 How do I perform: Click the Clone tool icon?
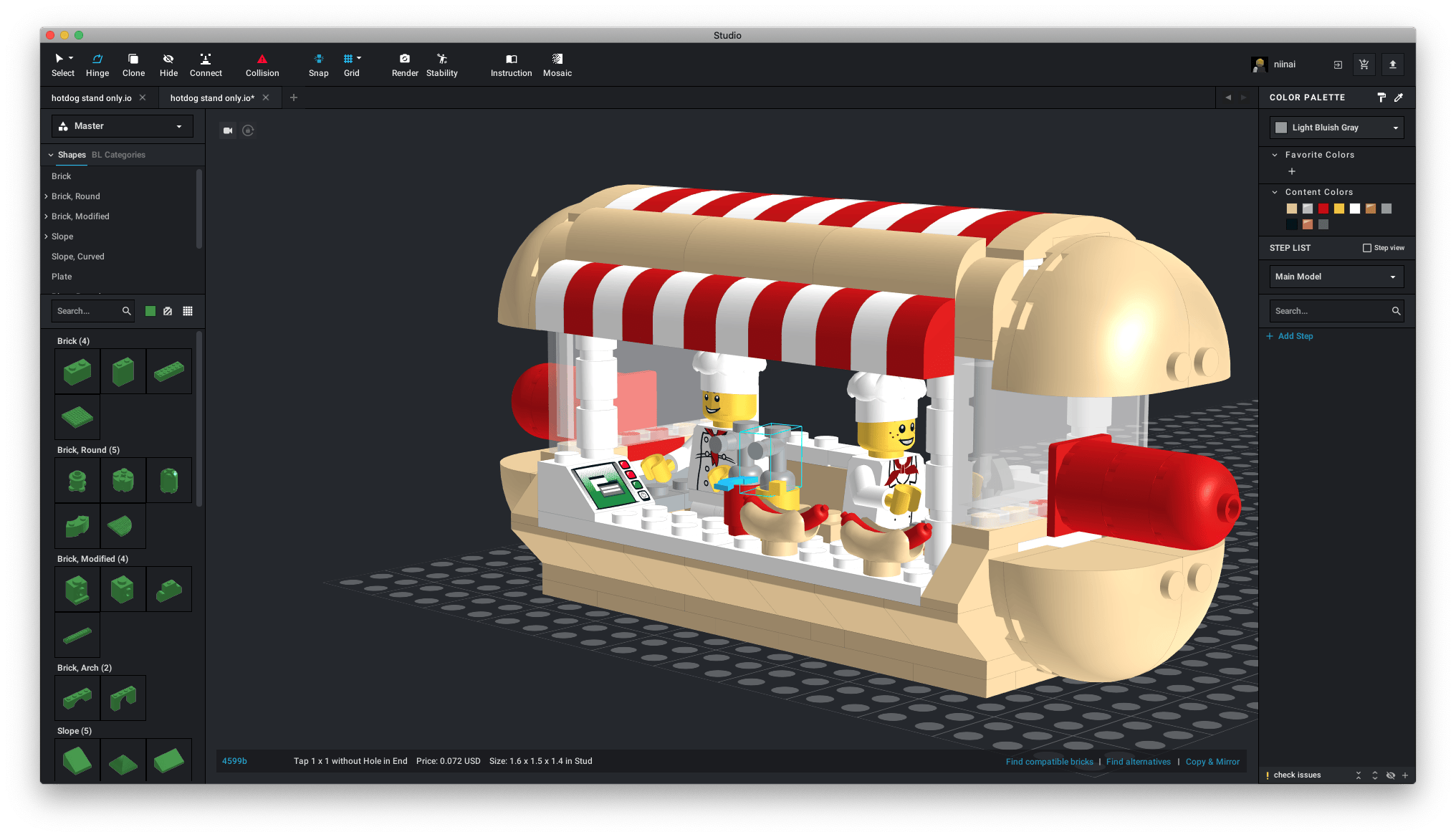point(133,59)
